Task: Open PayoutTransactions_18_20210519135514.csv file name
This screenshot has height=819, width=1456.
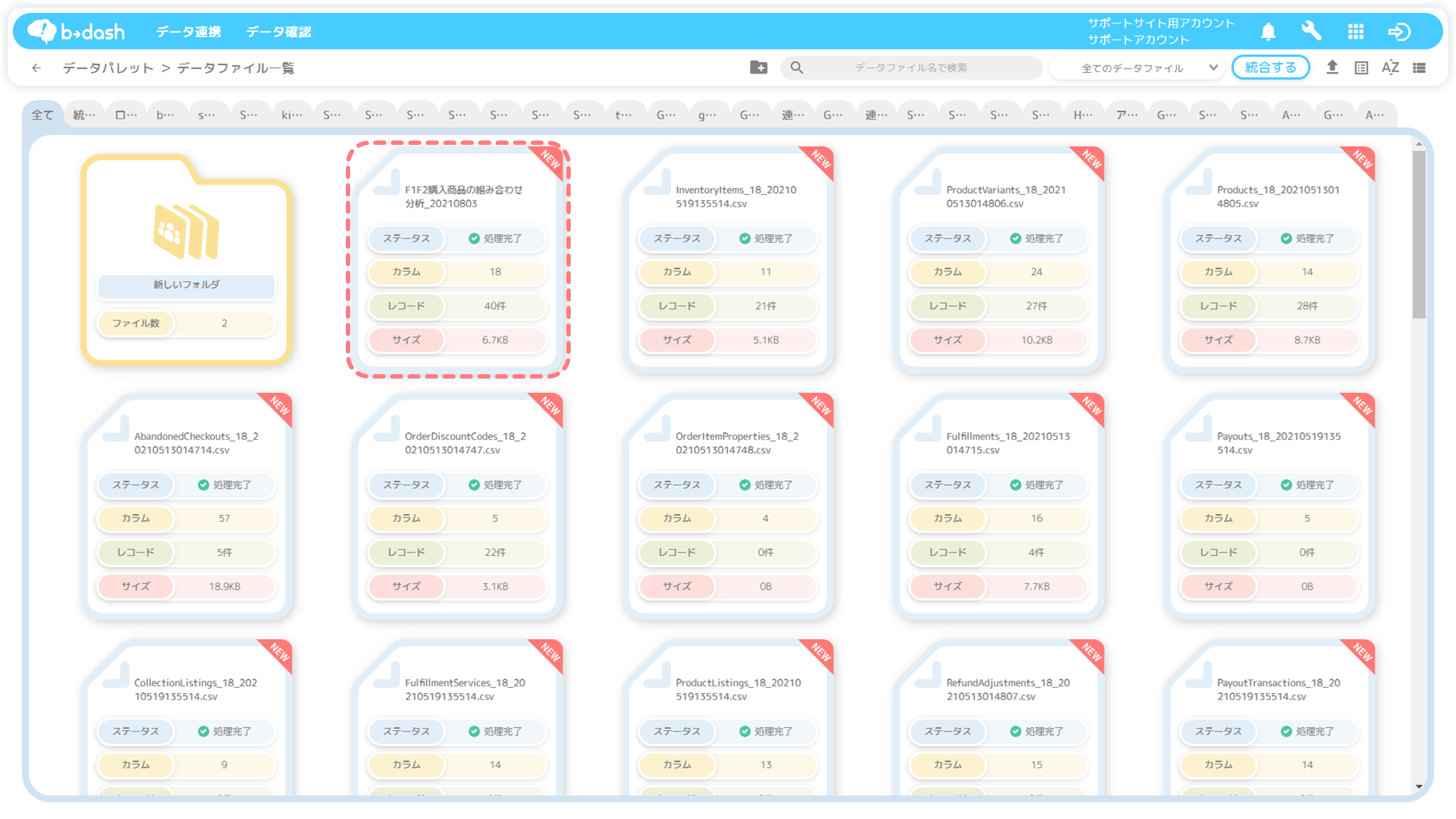Action: [x=1278, y=690]
